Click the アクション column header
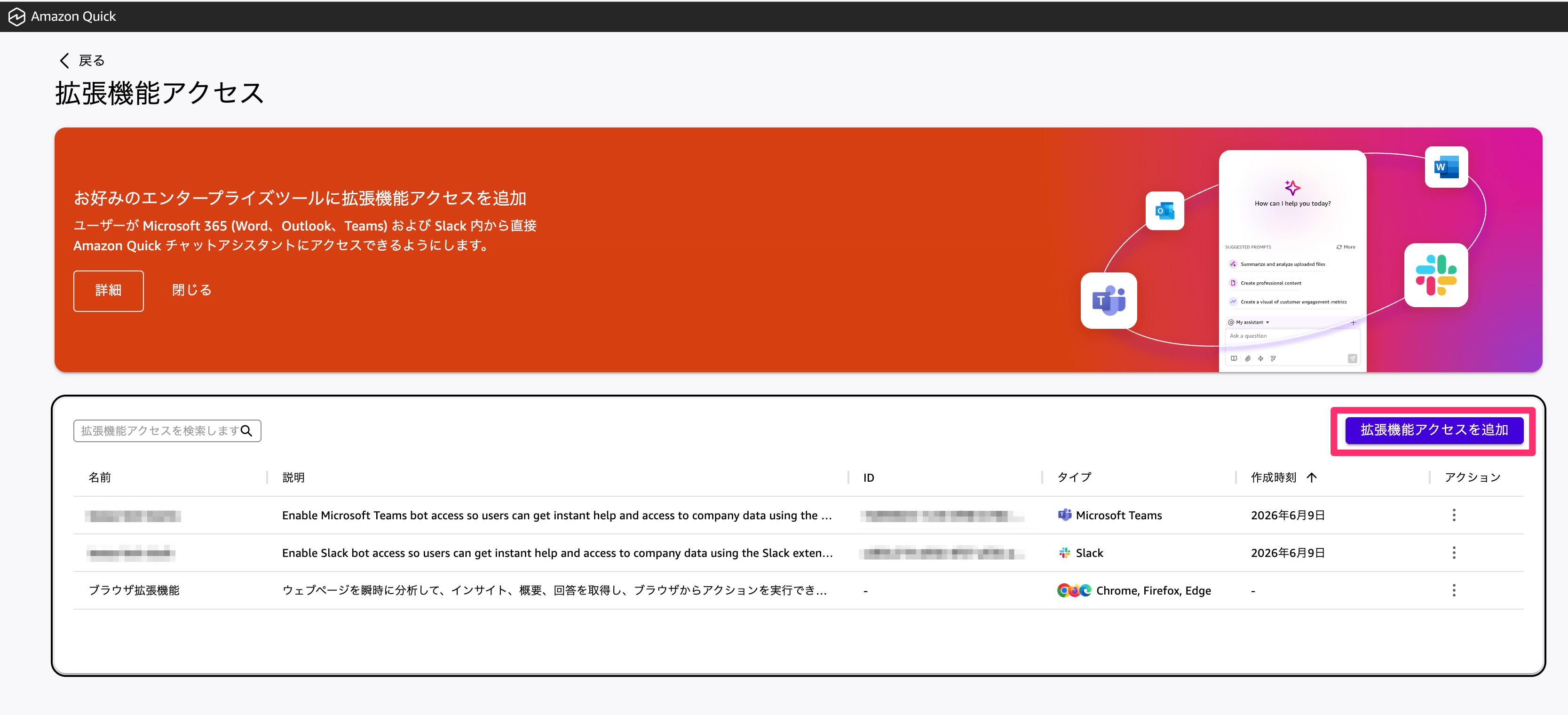Image resolution: width=1568 pixels, height=715 pixels. point(1473,477)
